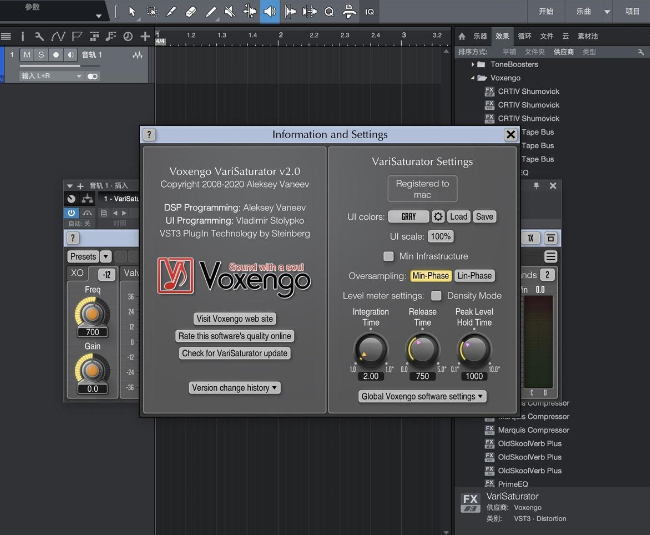Open track input L+R dropdown

[51, 76]
